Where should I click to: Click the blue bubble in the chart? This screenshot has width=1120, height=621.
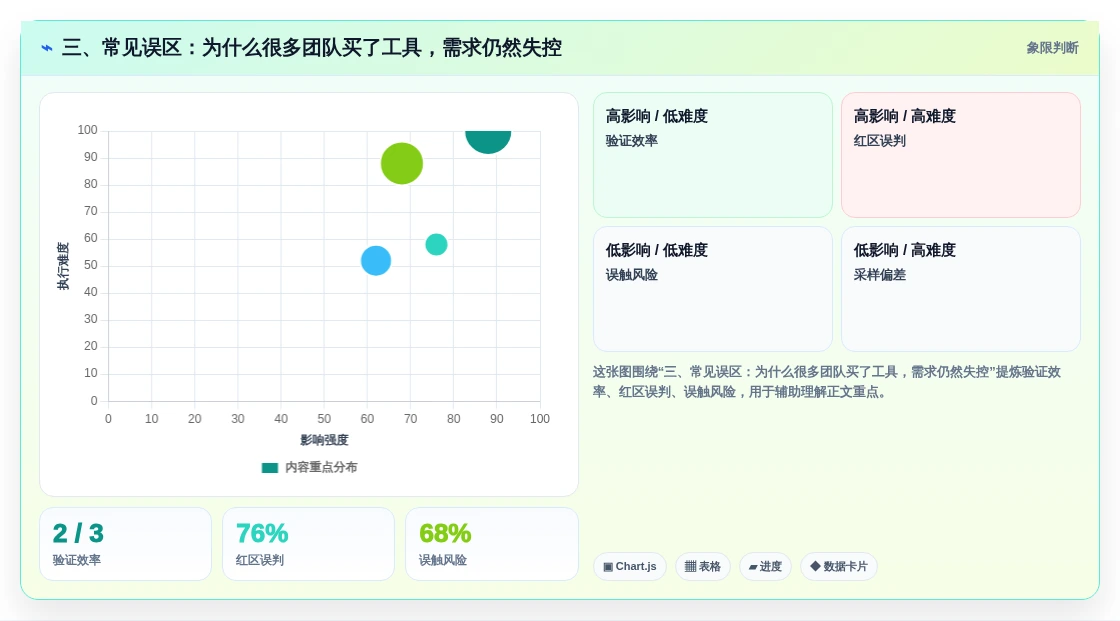376,261
